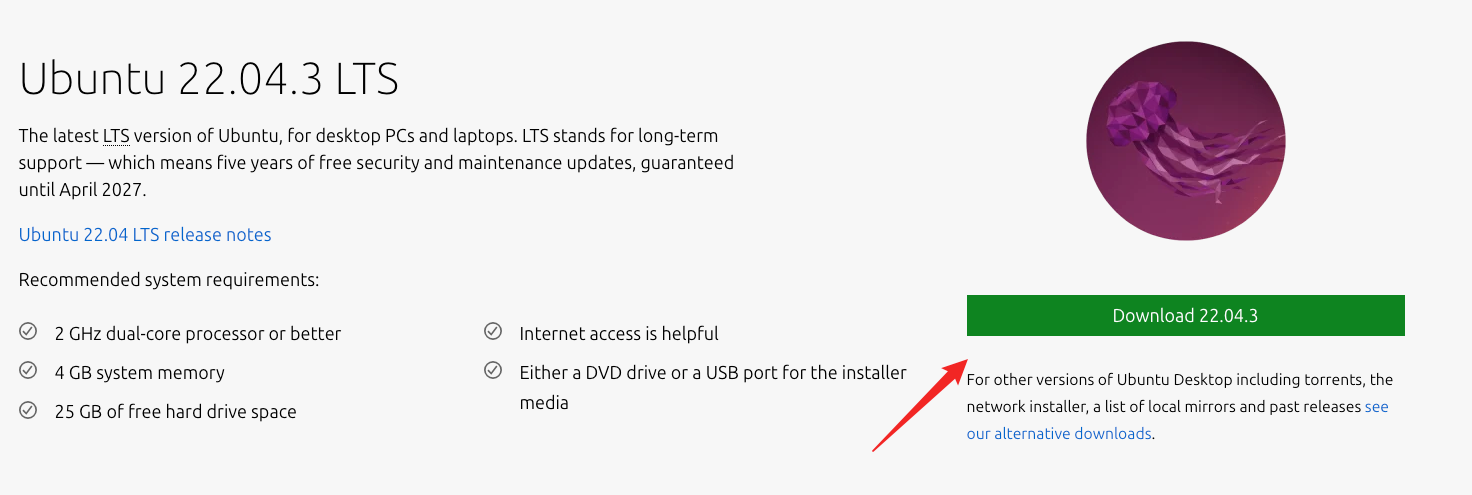This screenshot has height=495, width=1472.
Task: Open the Ubuntu 22.04 LTS release notes link
Action: point(145,235)
